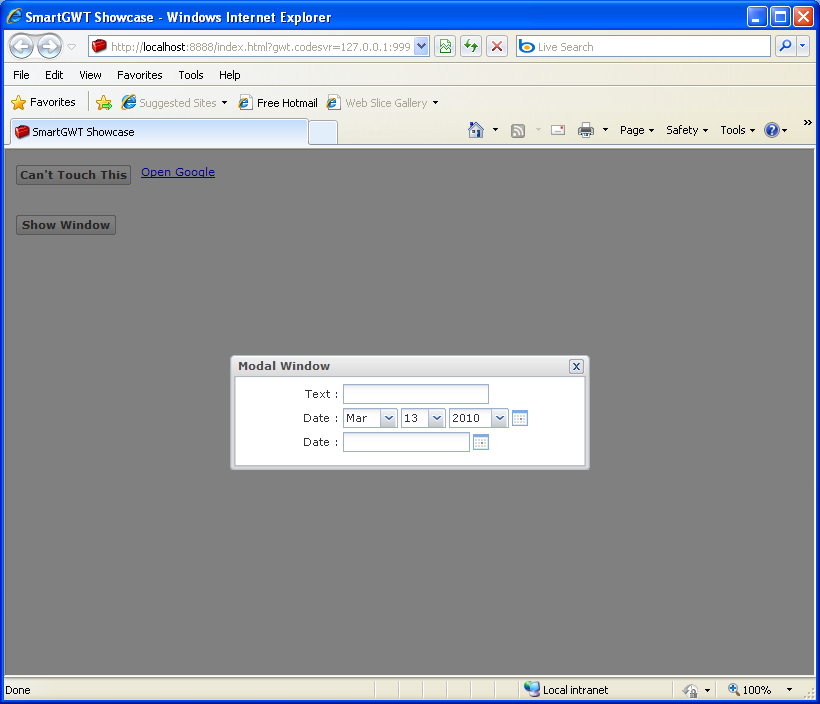Close the Modal Window with X
Image resolution: width=820 pixels, height=704 pixels.
576,366
